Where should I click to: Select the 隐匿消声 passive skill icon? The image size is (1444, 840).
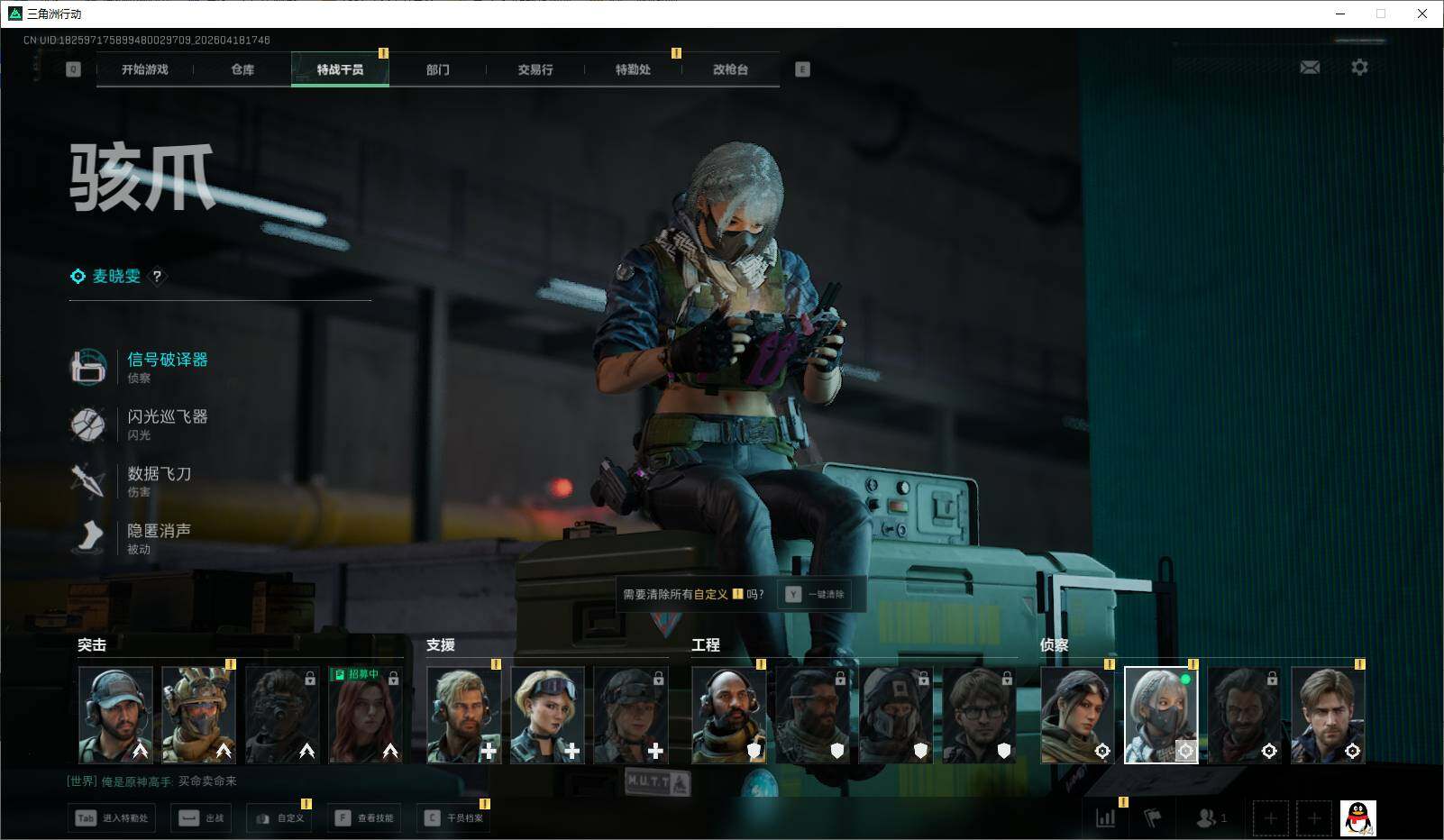point(88,537)
